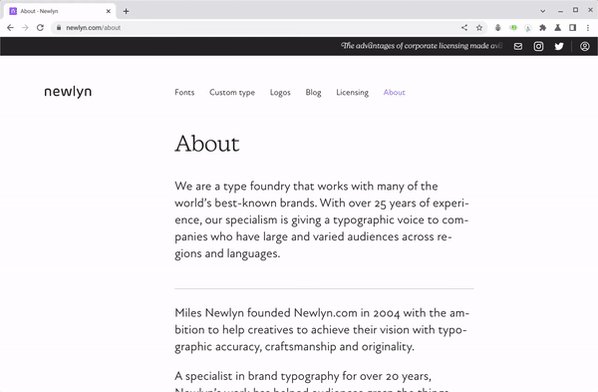Reload the newlyn.com page
Image resolution: width=598 pixels, height=392 pixels.
(40, 27)
